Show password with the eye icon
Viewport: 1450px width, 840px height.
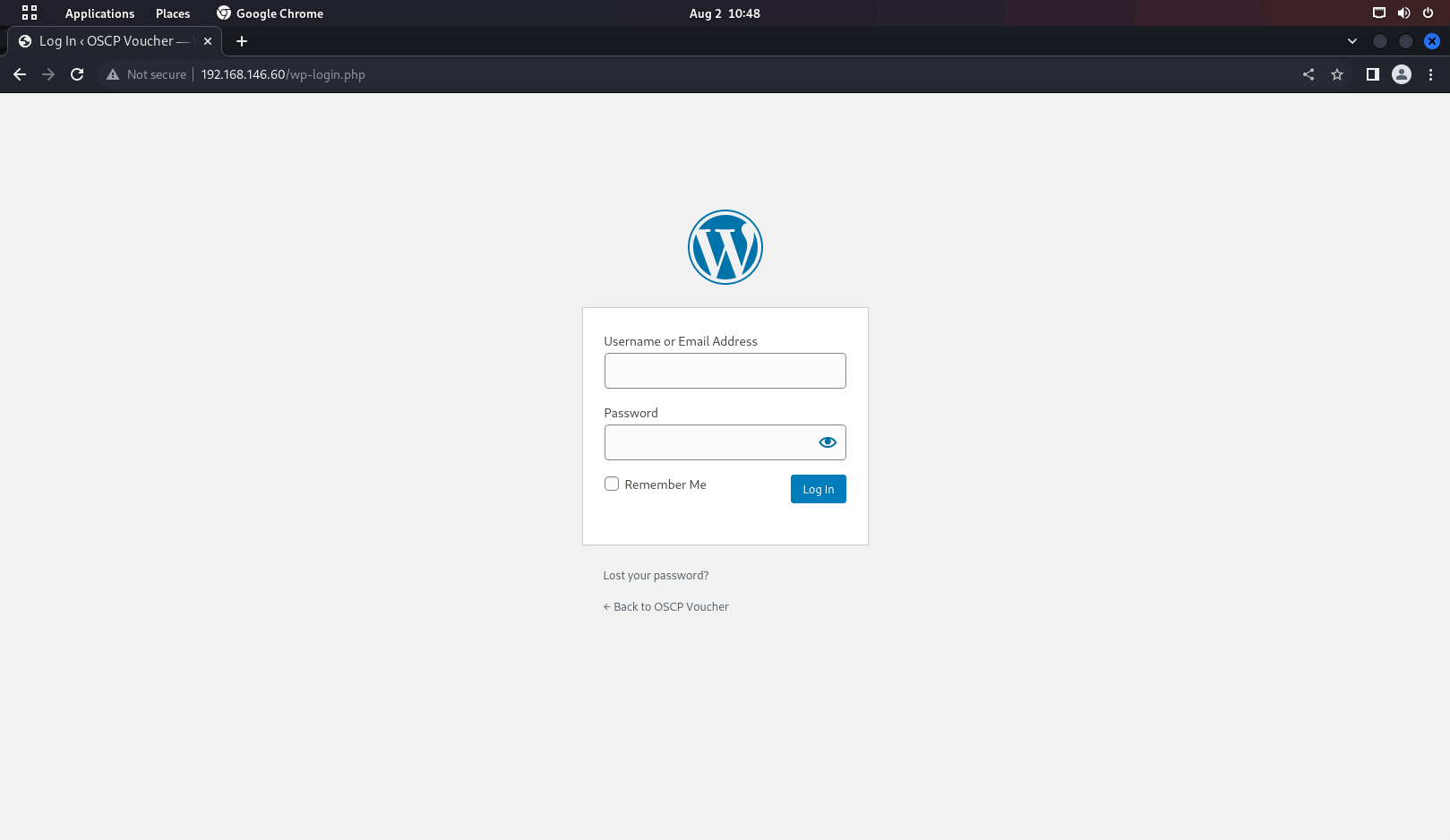[828, 442]
